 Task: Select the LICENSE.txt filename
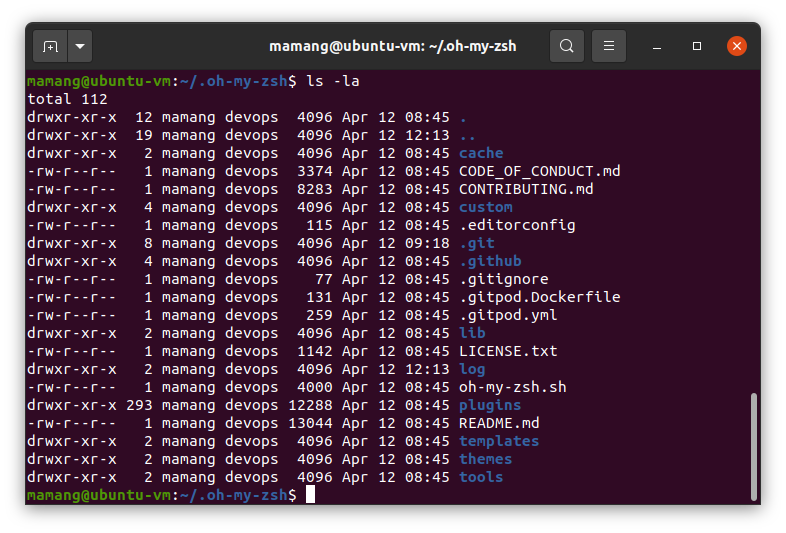(x=508, y=351)
